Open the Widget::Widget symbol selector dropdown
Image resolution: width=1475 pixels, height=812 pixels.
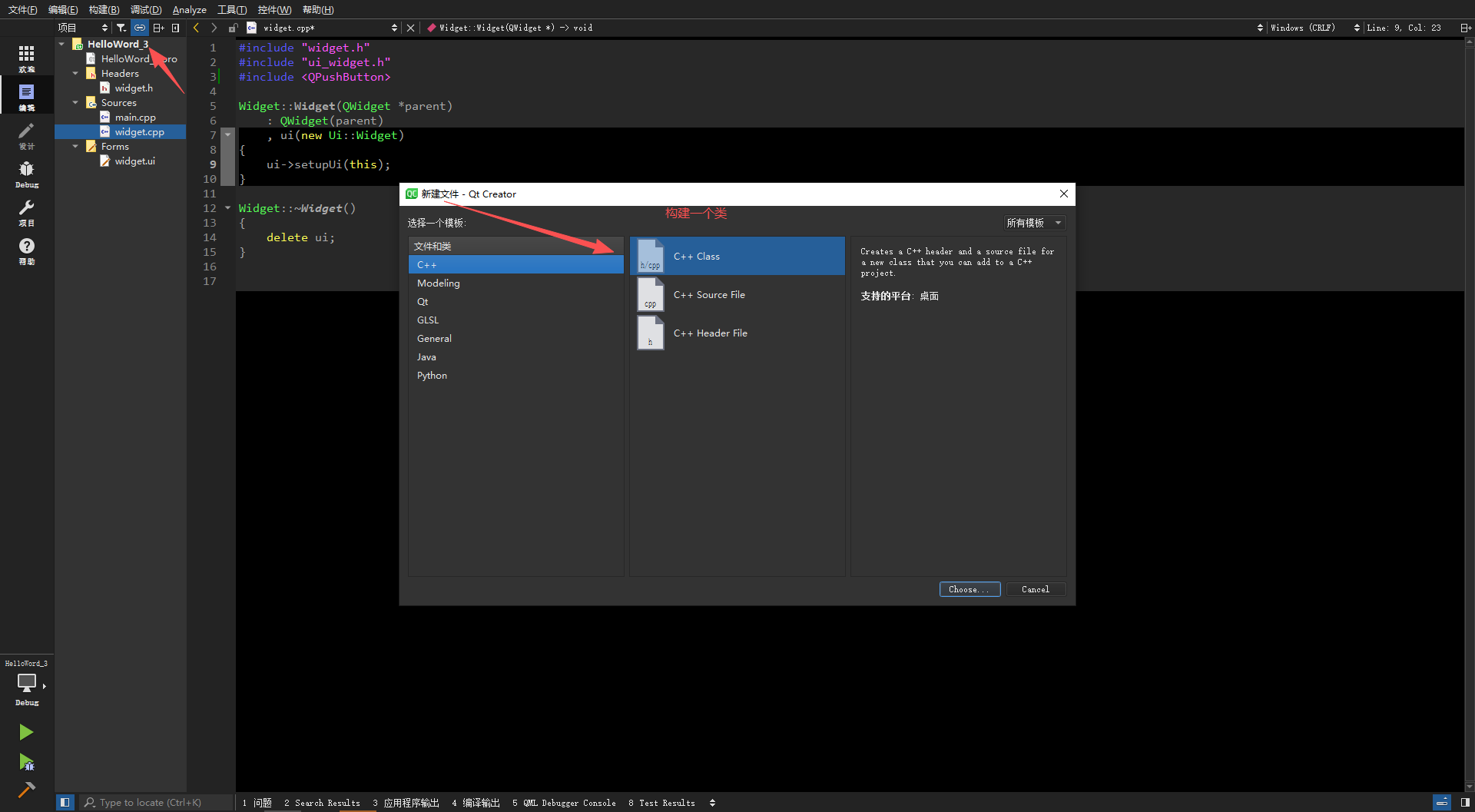tap(843, 28)
